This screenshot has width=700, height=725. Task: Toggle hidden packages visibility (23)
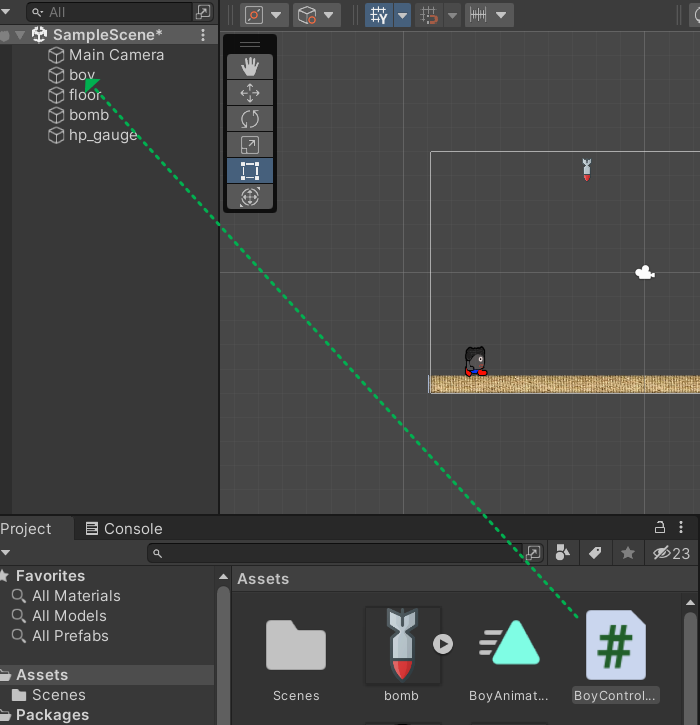coord(671,553)
